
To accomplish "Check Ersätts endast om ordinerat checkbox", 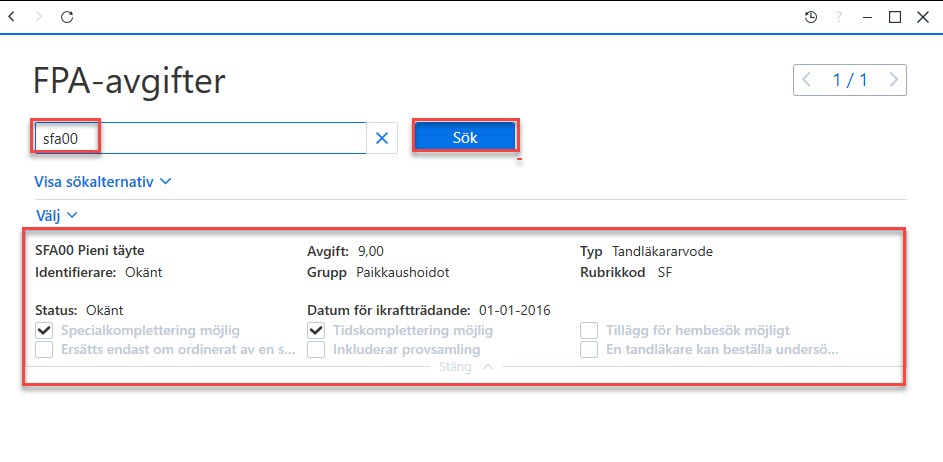I will tap(44, 350).
